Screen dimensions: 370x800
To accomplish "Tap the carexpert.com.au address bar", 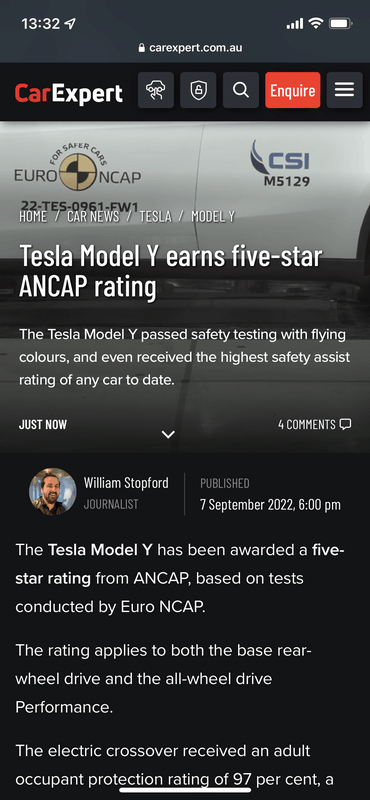I will pos(190,48).
